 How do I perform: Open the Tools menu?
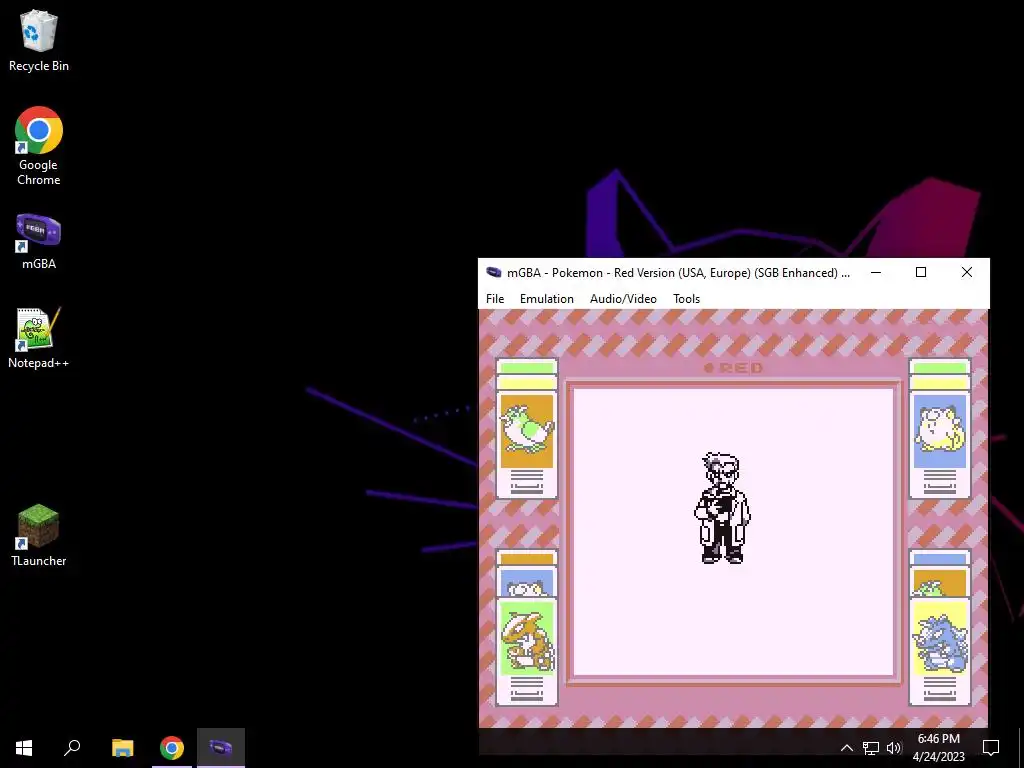tap(686, 298)
